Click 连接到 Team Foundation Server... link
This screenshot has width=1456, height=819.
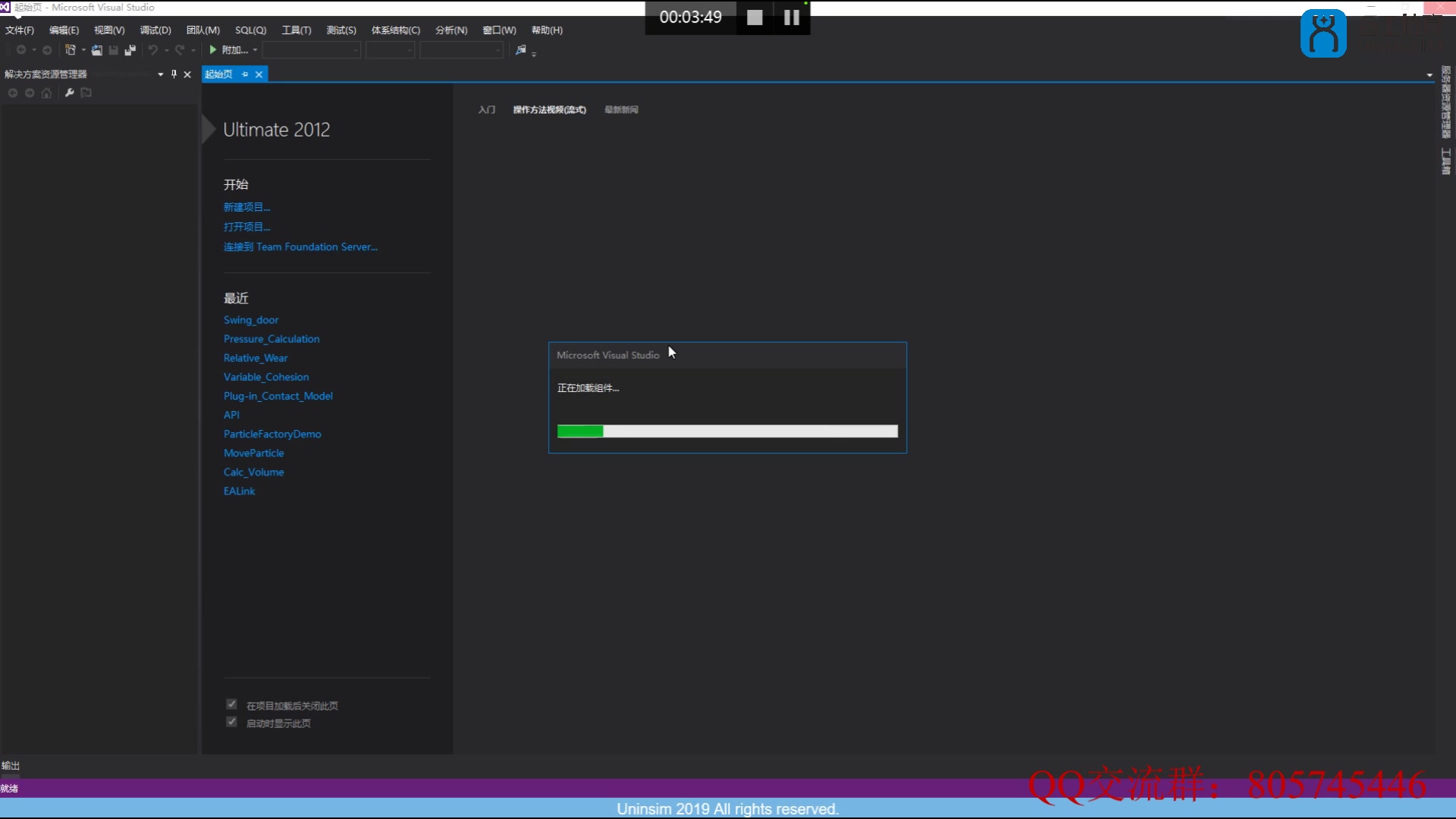click(300, 247)
